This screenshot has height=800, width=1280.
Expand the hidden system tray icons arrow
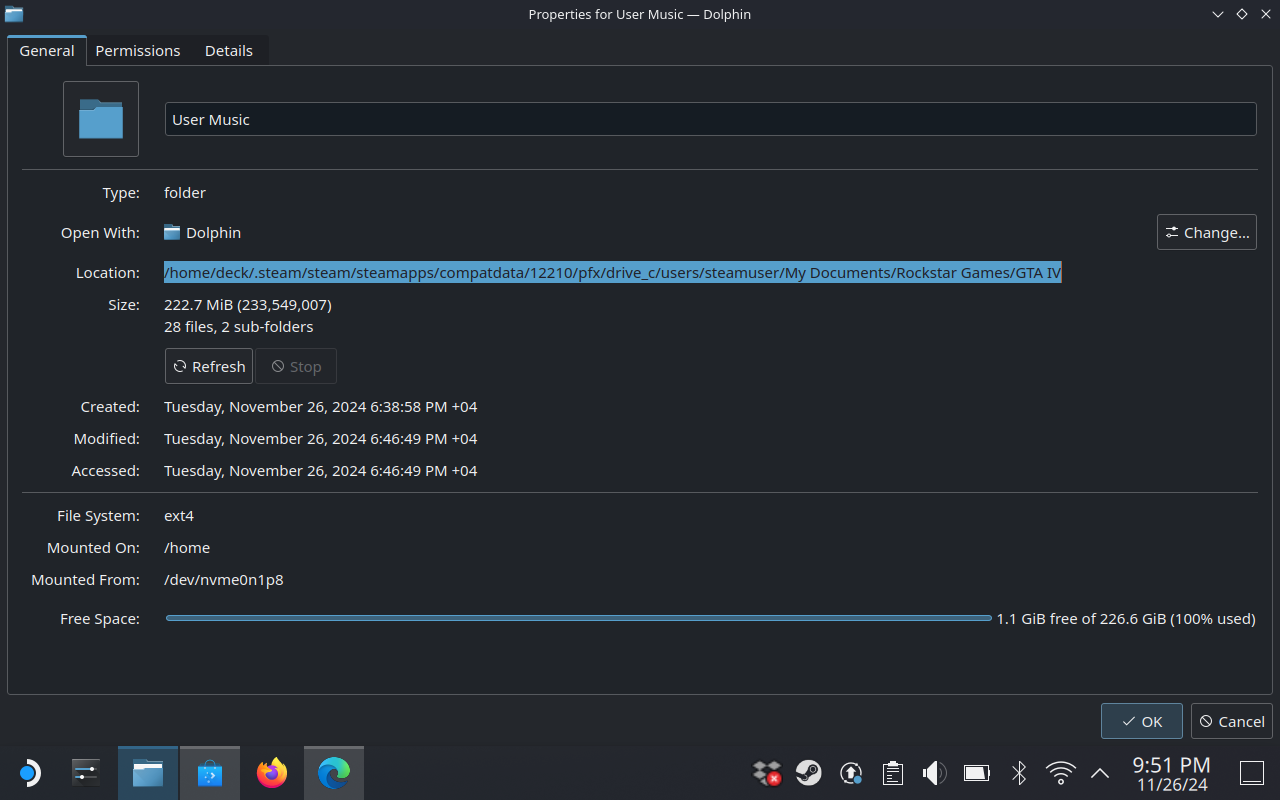[x=1100, y=773]
